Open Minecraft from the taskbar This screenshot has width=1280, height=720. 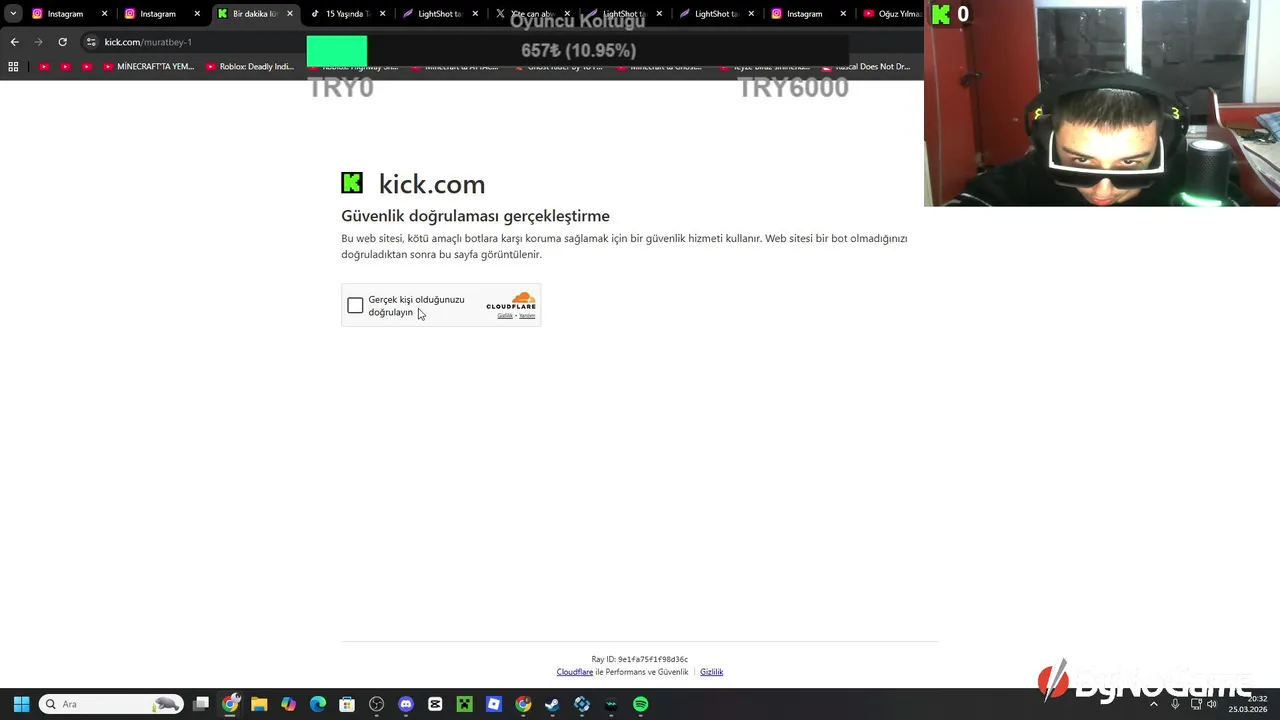point(464,704)
